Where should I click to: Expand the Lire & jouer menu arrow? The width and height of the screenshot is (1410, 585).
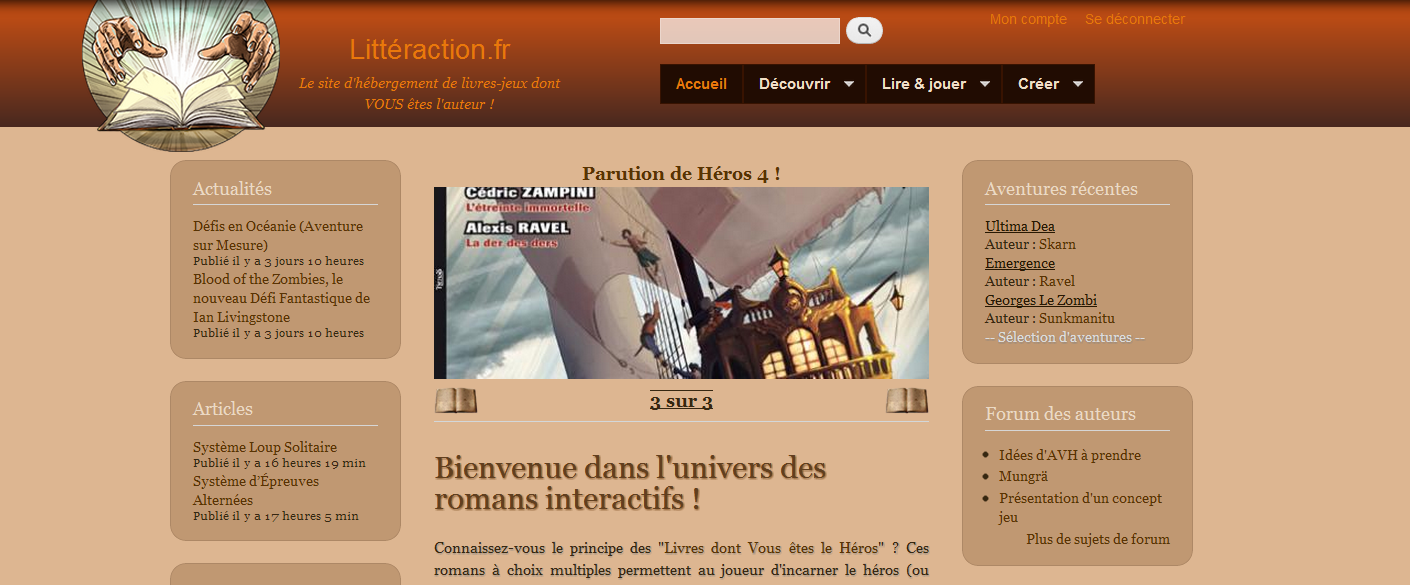(985, 84)
